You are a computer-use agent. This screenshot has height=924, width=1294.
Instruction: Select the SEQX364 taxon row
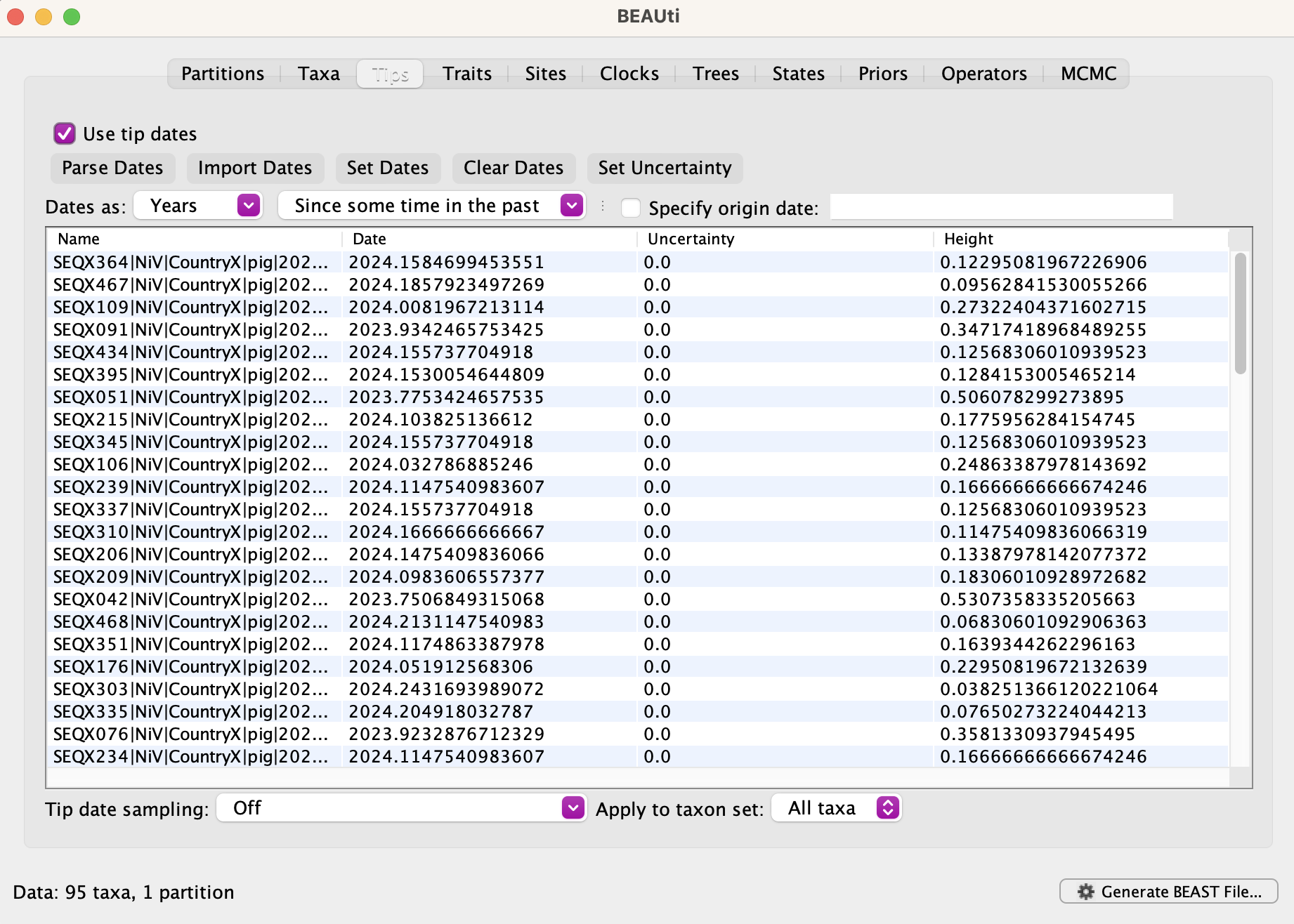[x=638, y=262]
